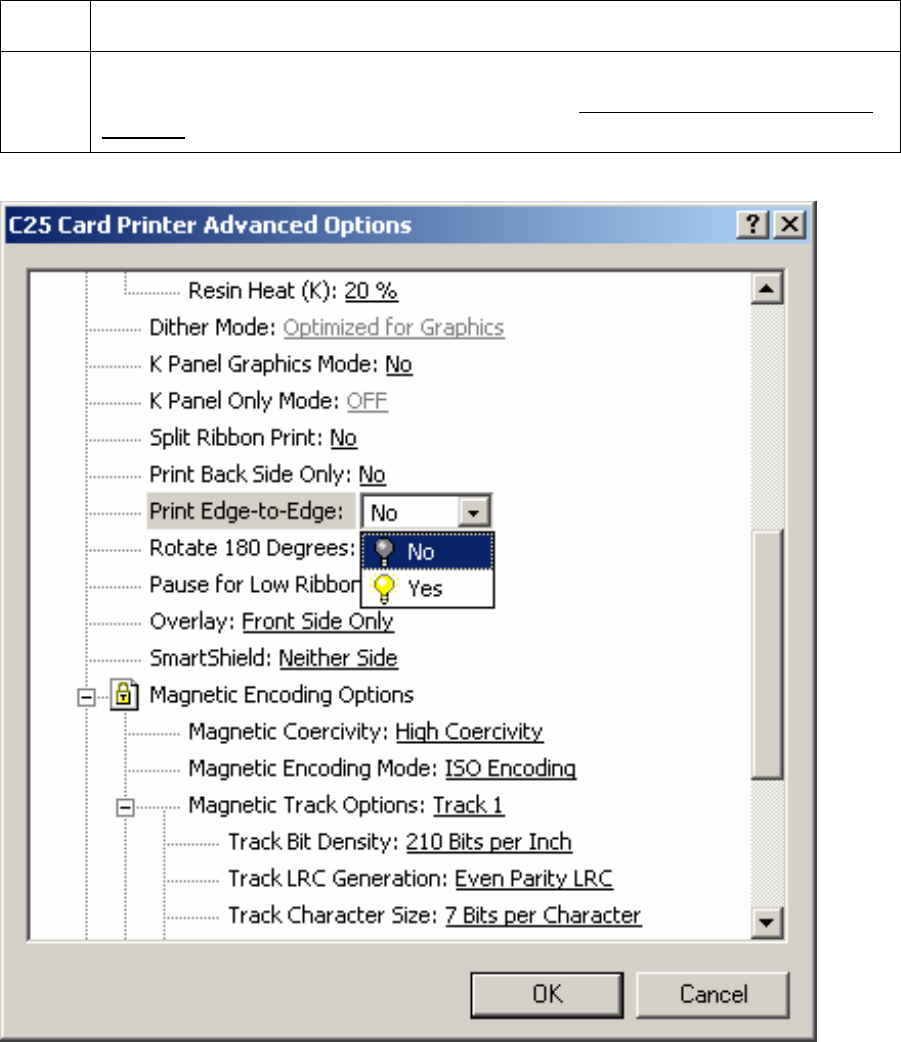Choose Yes in the dropdown list

click(x=427, y=588)
